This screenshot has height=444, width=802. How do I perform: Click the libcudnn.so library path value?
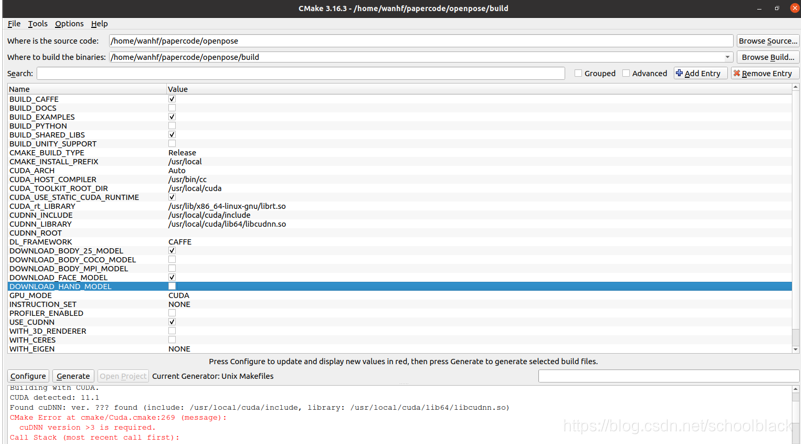[x=227, y=224]
